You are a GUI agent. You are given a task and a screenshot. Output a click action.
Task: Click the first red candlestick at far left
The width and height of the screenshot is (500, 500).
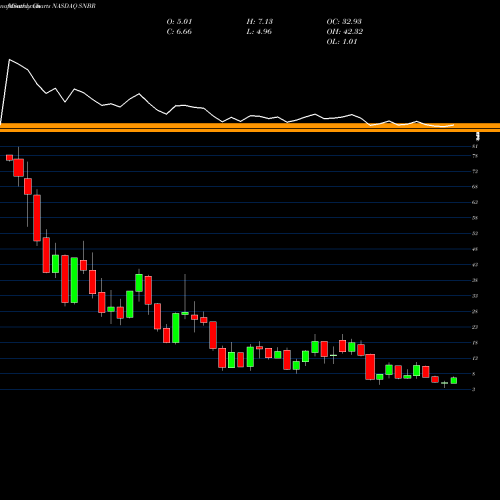tap(9, 158)
